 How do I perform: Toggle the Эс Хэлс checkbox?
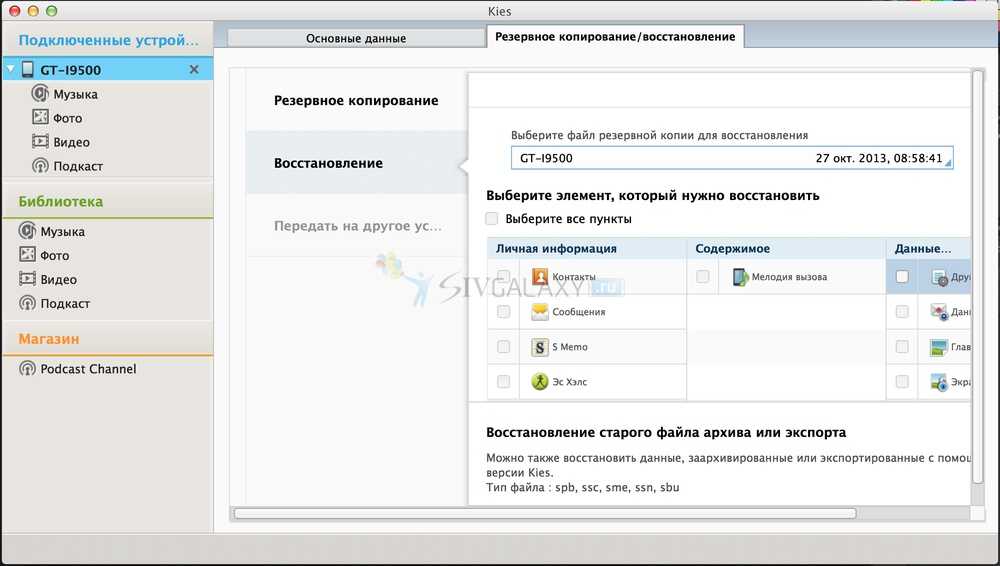coord(503,381)
